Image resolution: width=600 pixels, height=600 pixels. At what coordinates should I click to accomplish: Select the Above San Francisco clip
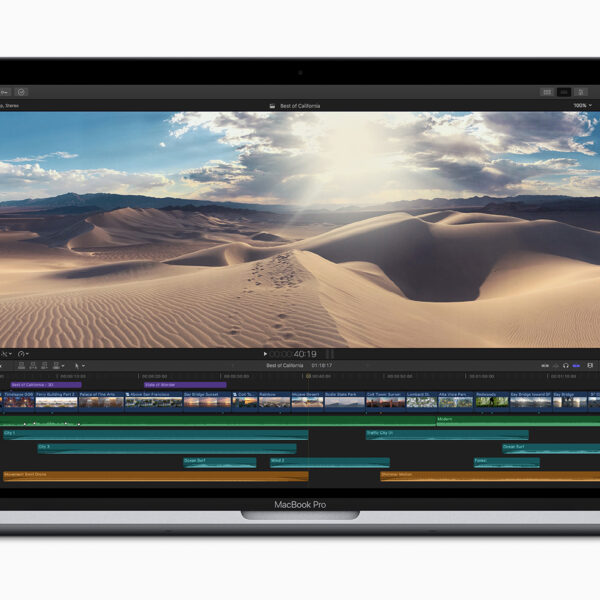(154, 402)
